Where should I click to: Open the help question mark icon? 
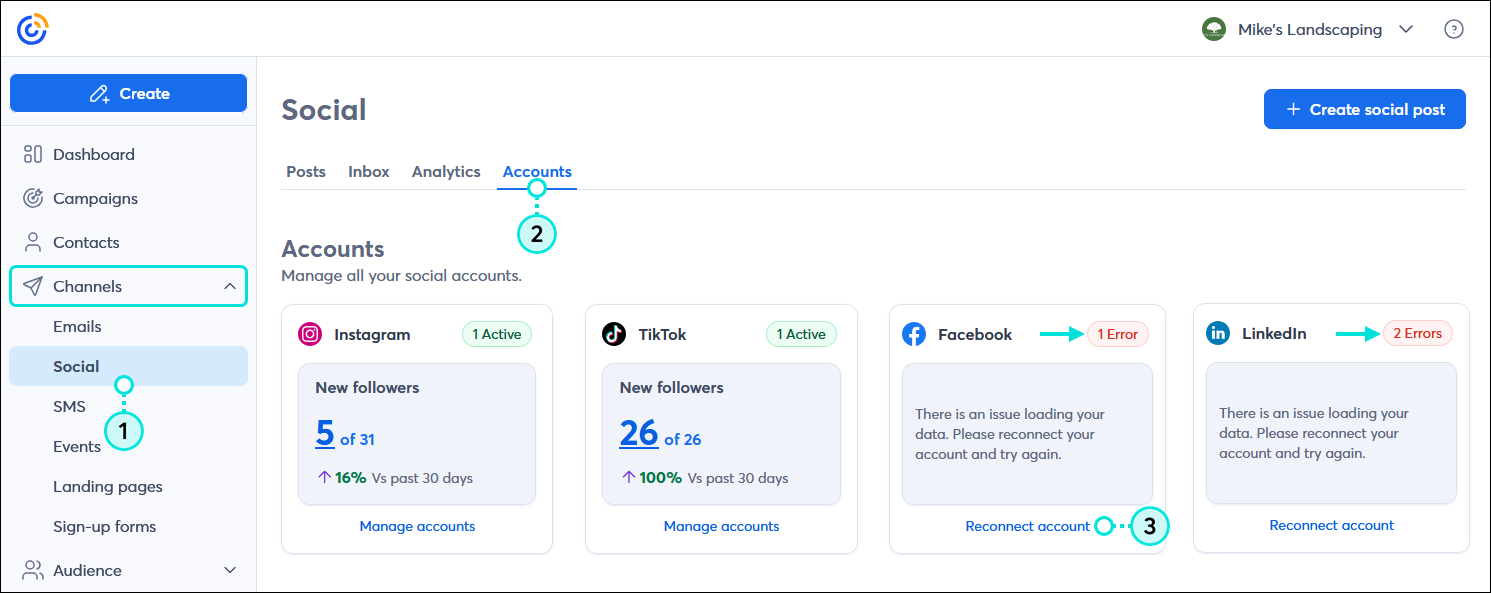click(1454, 29)
